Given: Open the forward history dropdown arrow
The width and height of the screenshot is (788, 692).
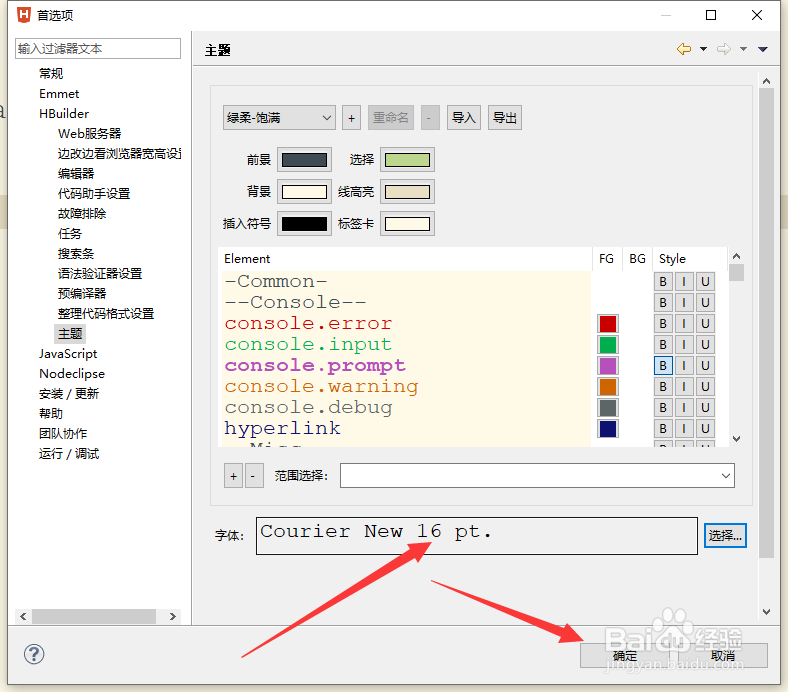Looking at the screenshot, I should [x=743, y=49].
